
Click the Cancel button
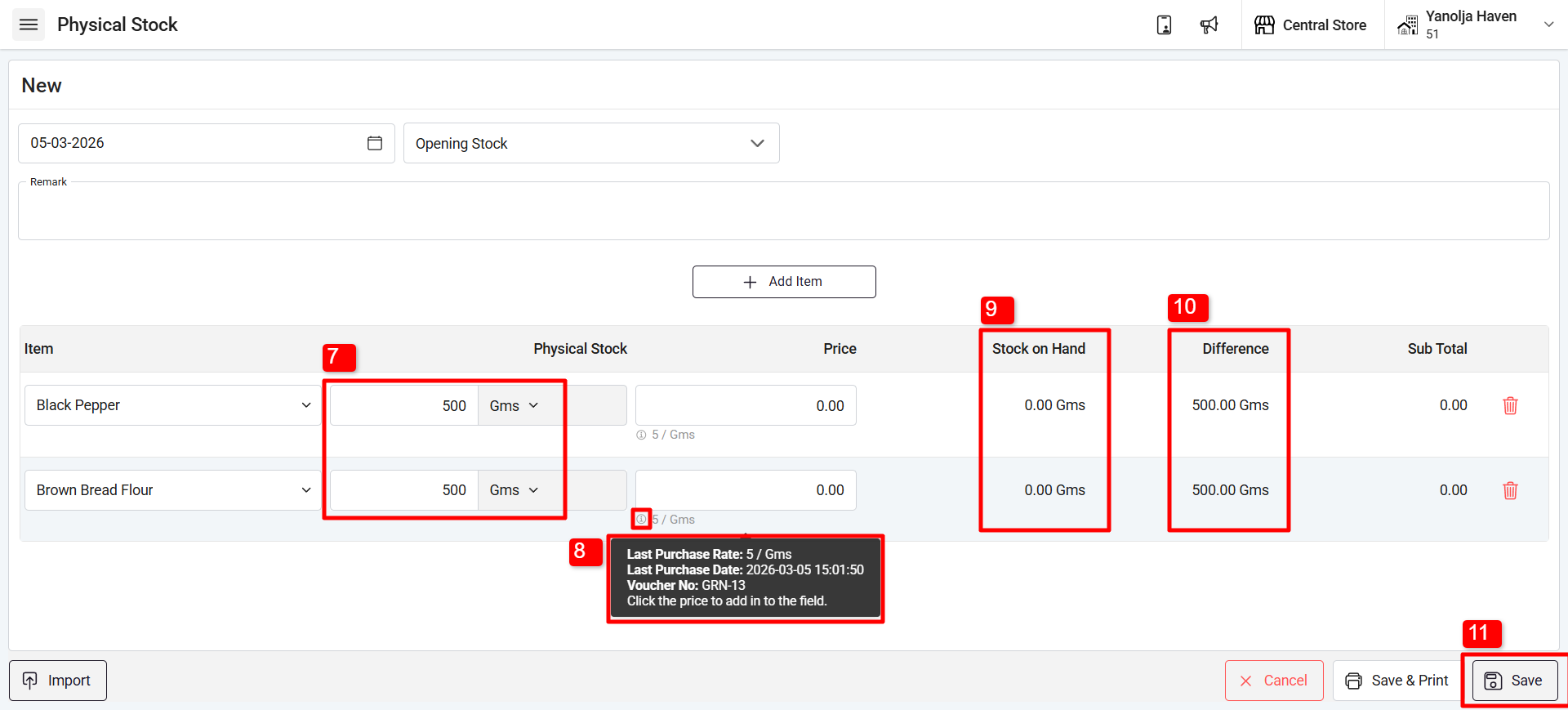coord(1274,681)
